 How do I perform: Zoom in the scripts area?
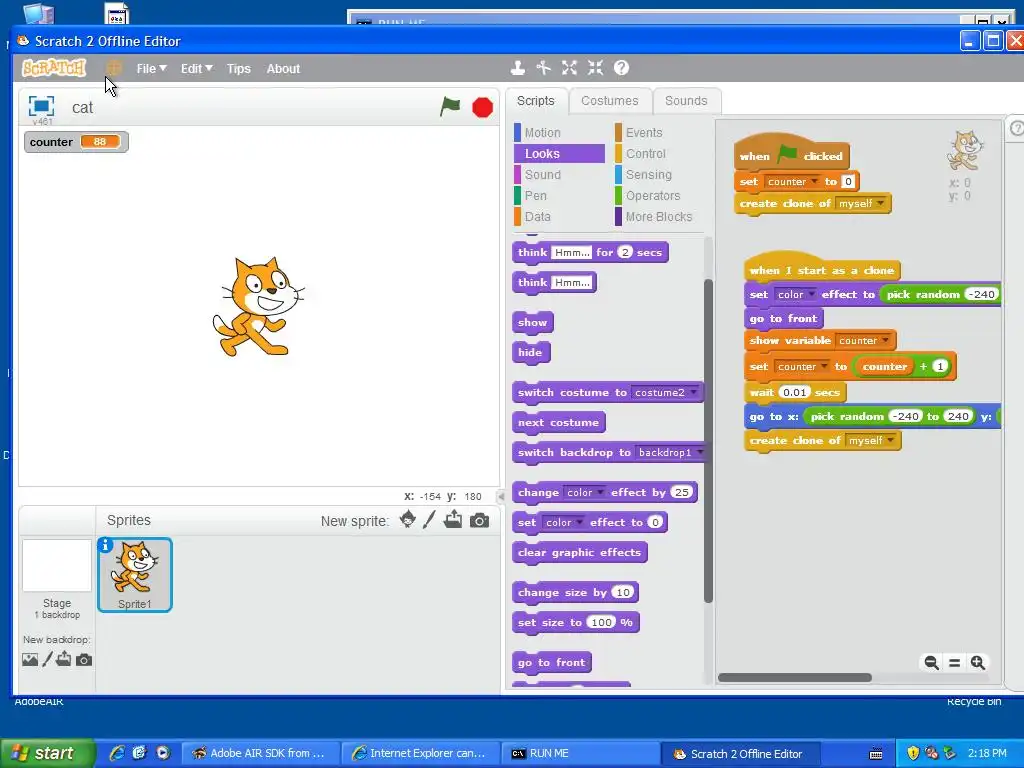click(978, 663)
